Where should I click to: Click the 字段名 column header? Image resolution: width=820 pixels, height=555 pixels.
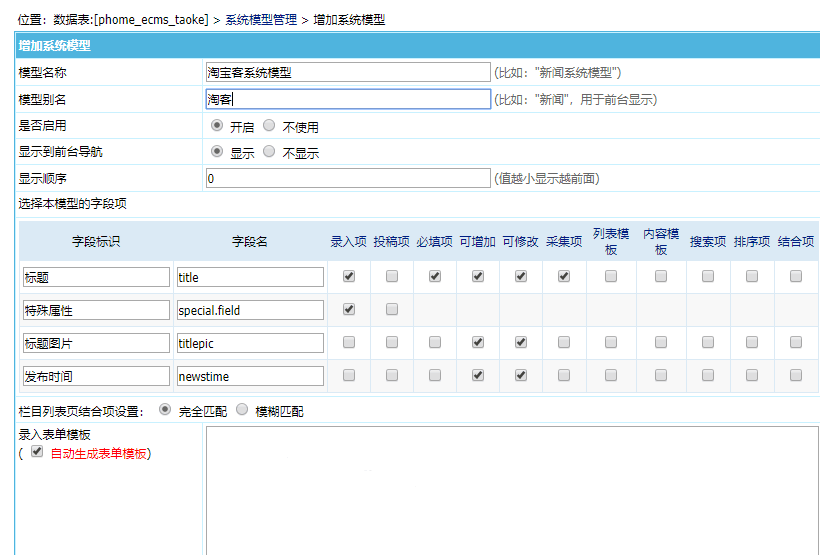click(250, 241)
